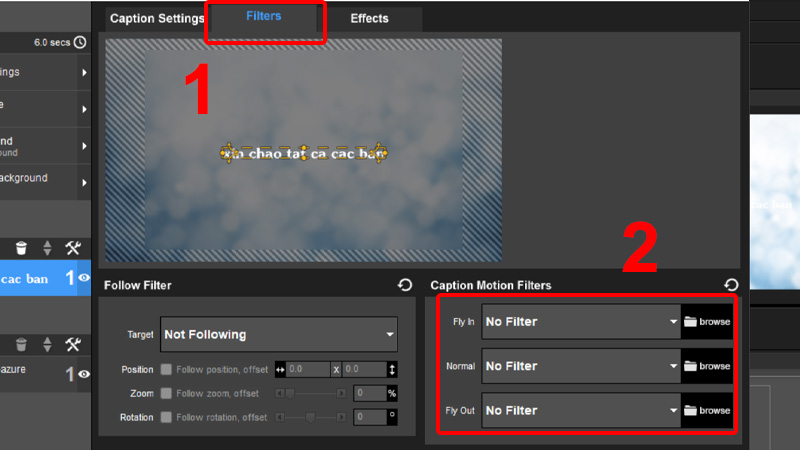Open the Target 'Not Following' dropdown
The height and width of the screenshot is (450, 800).
[278, 334]
